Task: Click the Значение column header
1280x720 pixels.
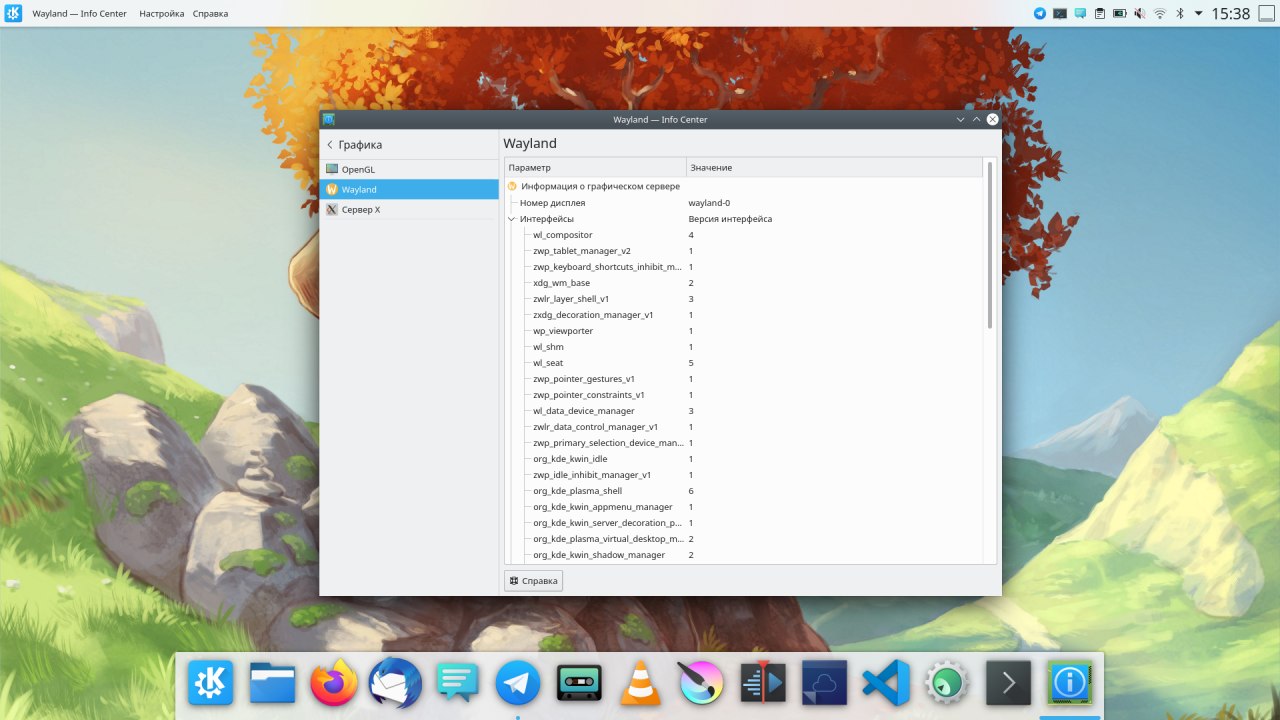Action: [834, 167]
